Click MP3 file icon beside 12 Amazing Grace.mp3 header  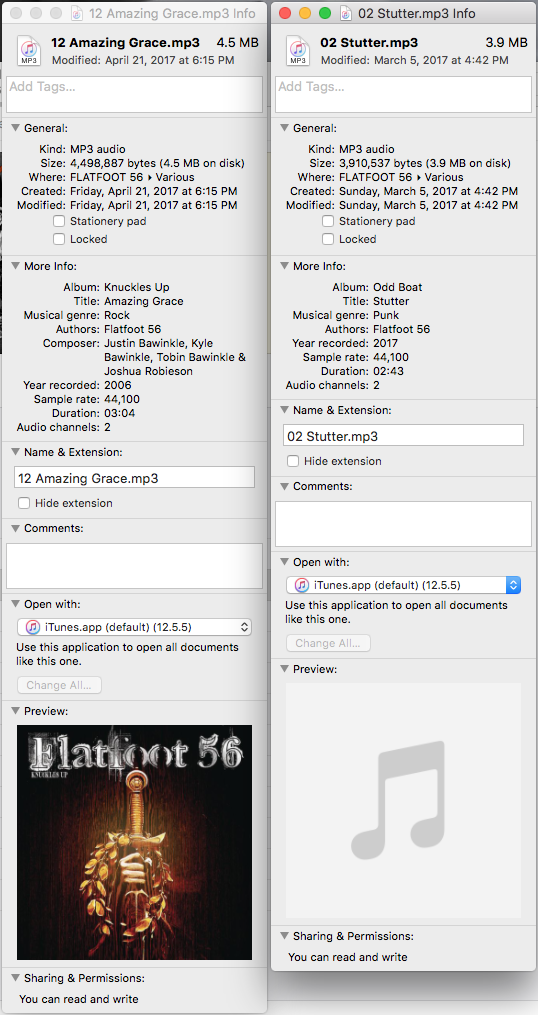click(28, 51)
